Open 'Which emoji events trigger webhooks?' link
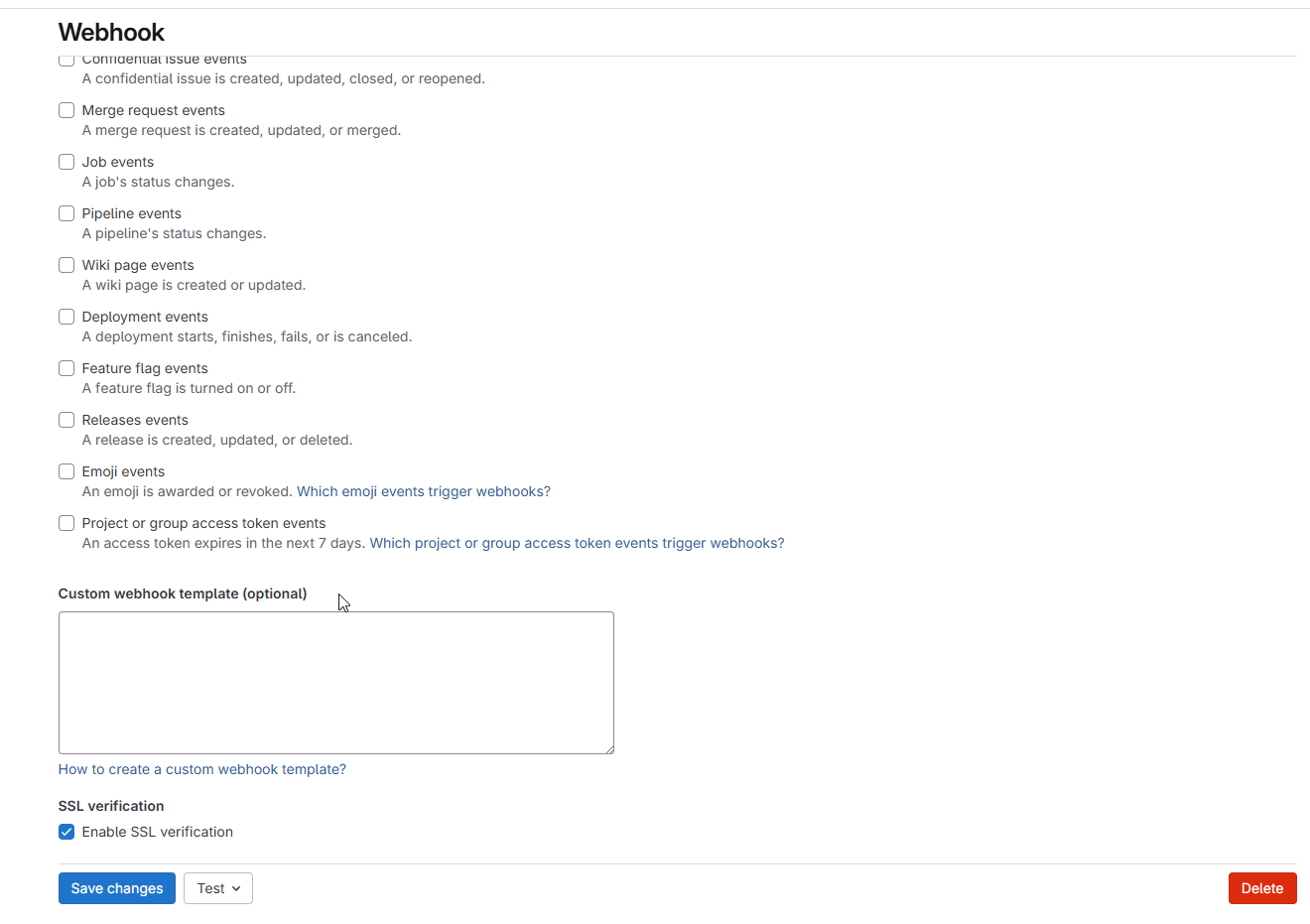Image resolution: width=1310 pixels, height=924 pixels. [423, 490]
